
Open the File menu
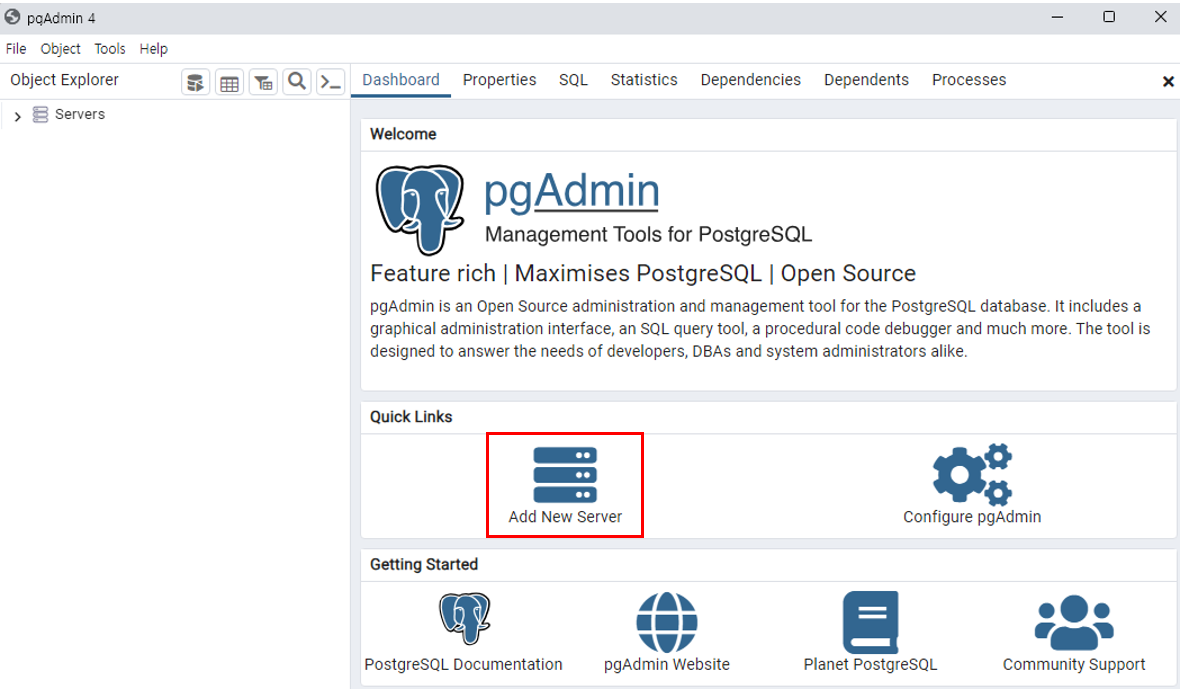tap(16, 49)
